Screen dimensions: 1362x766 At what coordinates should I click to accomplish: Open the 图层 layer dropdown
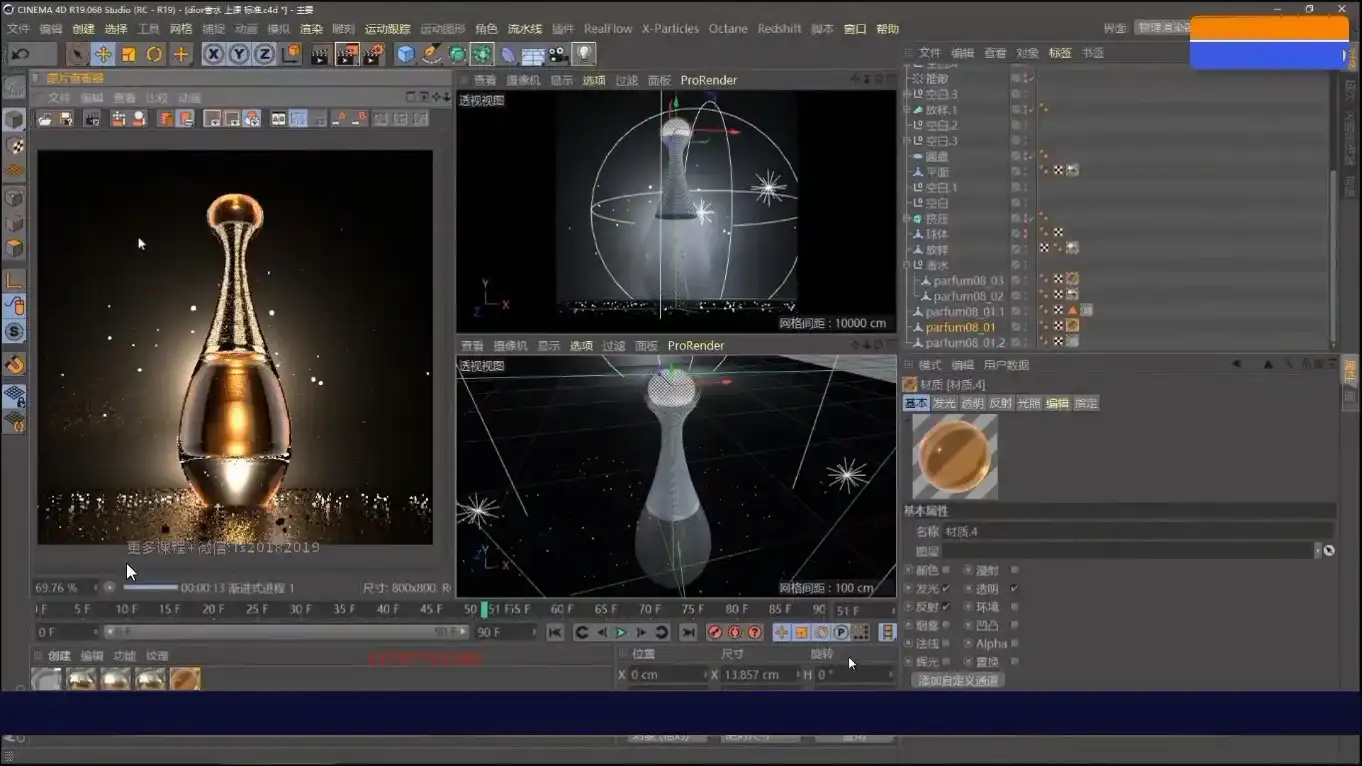(1317, 550)
